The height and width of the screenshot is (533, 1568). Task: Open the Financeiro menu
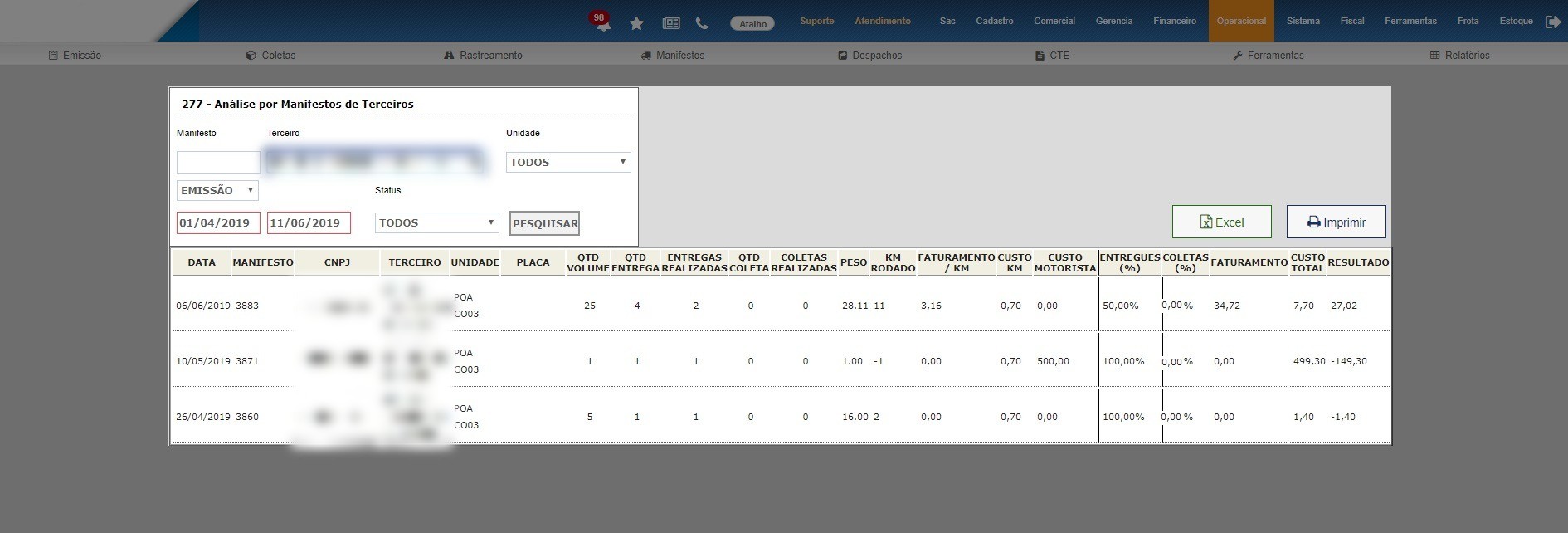[1175, 21]
